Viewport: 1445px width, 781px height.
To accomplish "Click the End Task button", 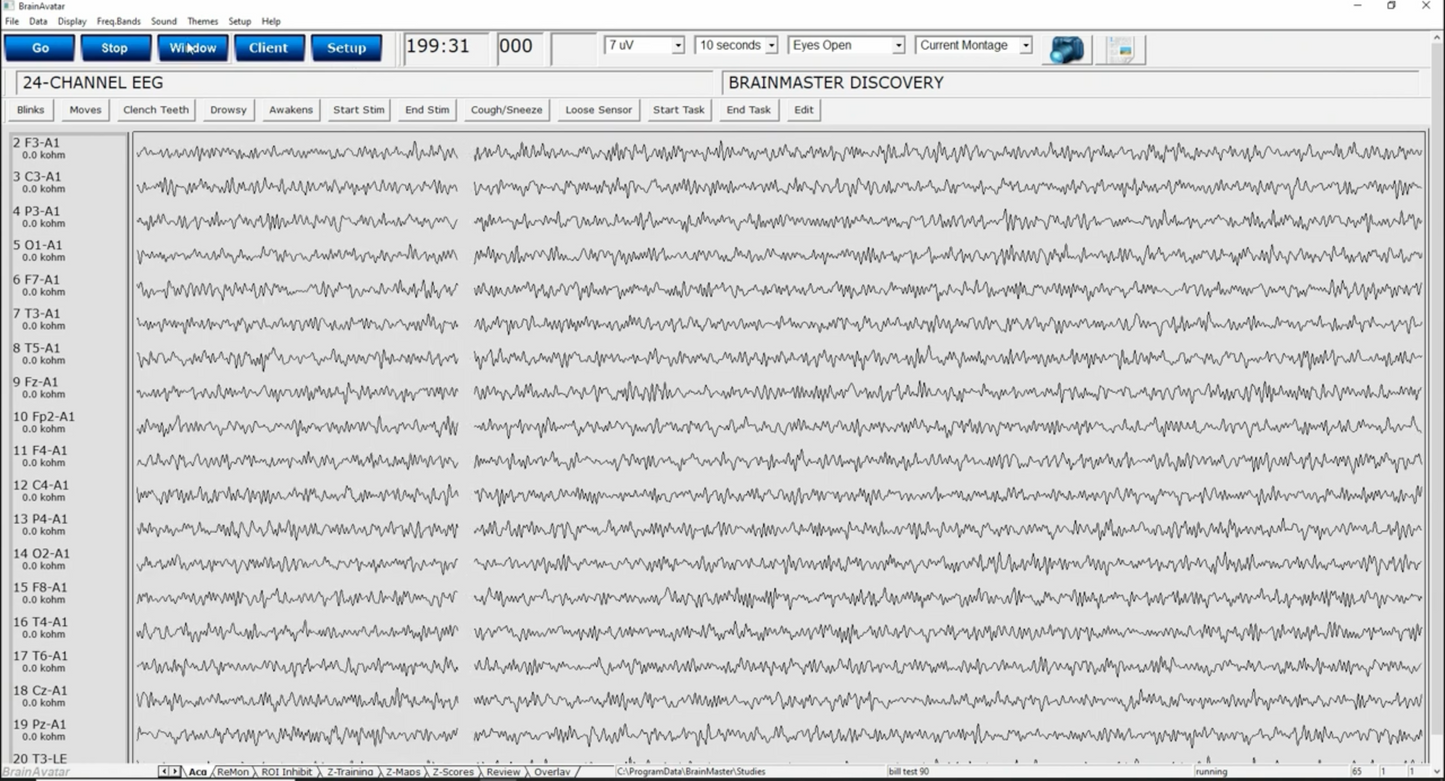I will point(749,110).
